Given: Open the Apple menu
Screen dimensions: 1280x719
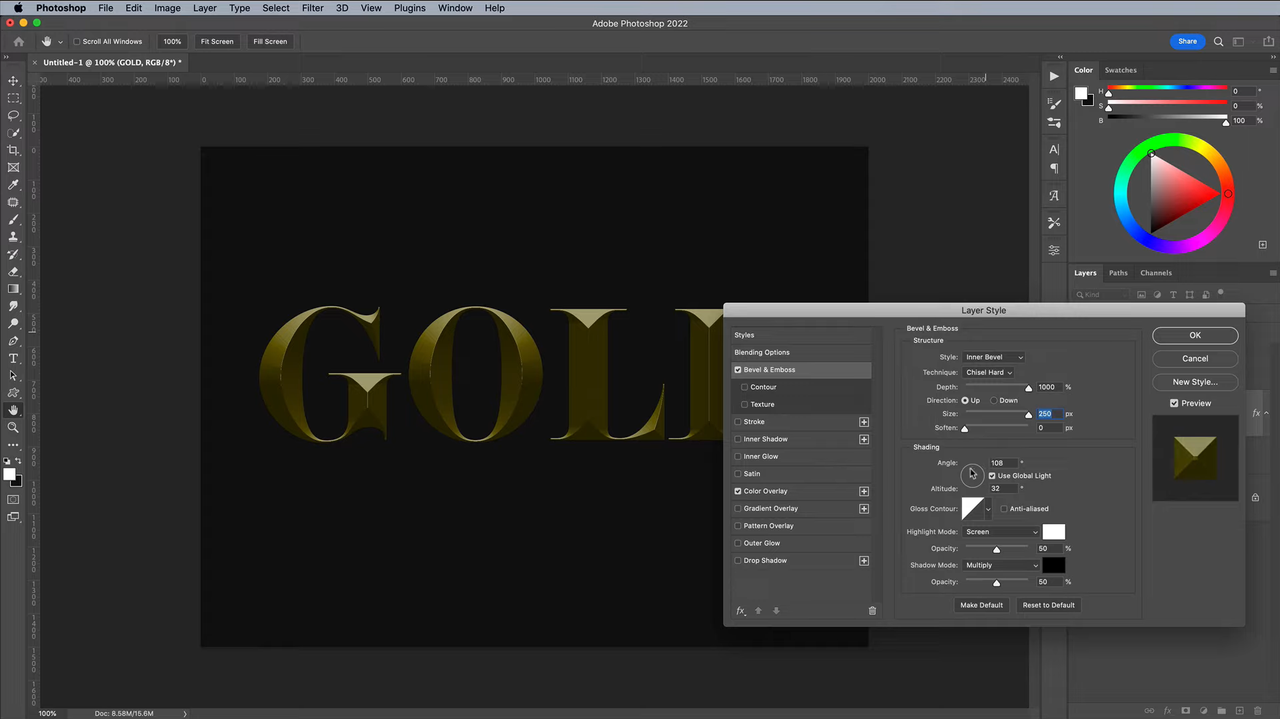Looking at the screenshot, I should 17,8.
